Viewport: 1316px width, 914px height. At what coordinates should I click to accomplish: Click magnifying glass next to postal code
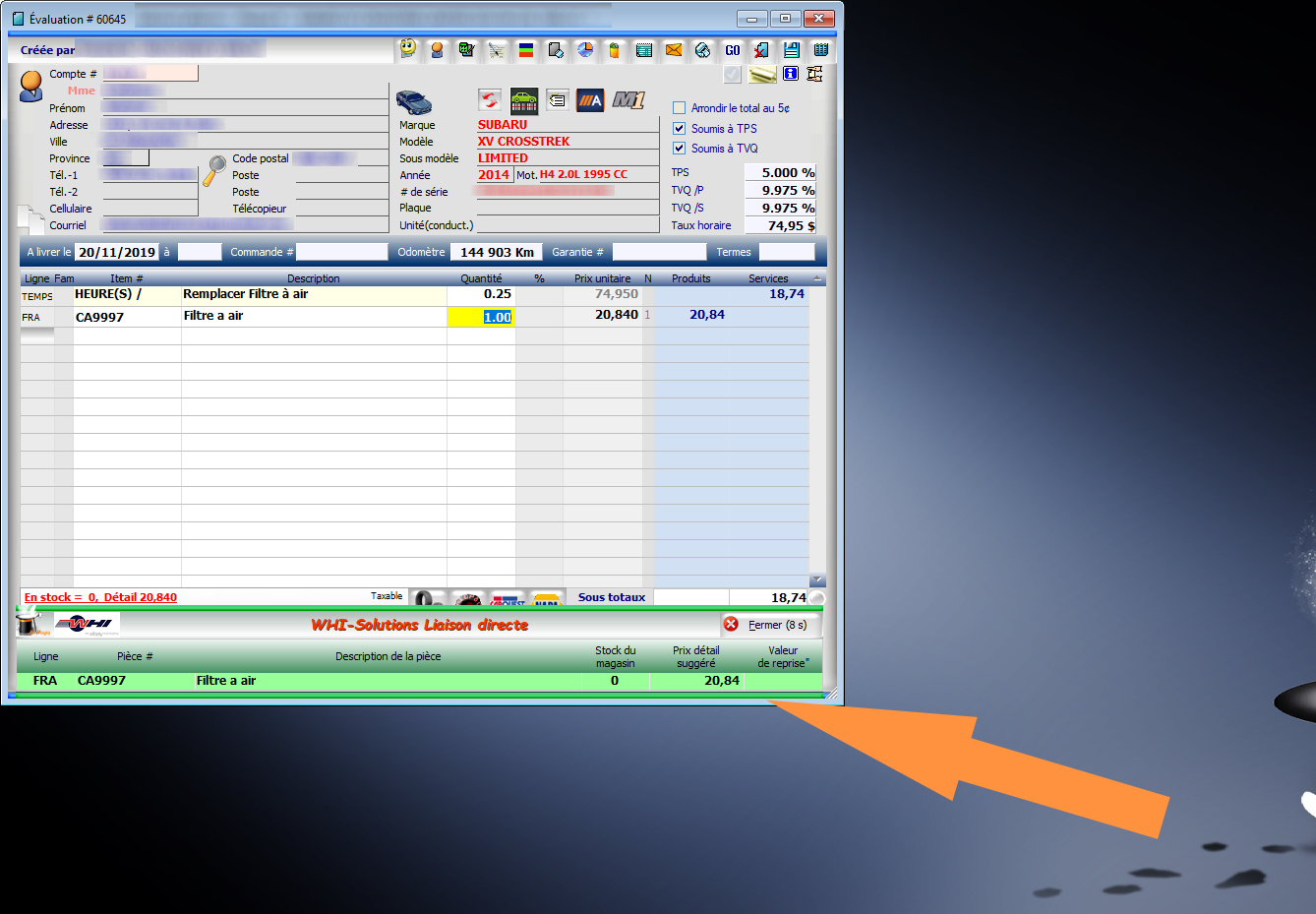pos(214,171)
